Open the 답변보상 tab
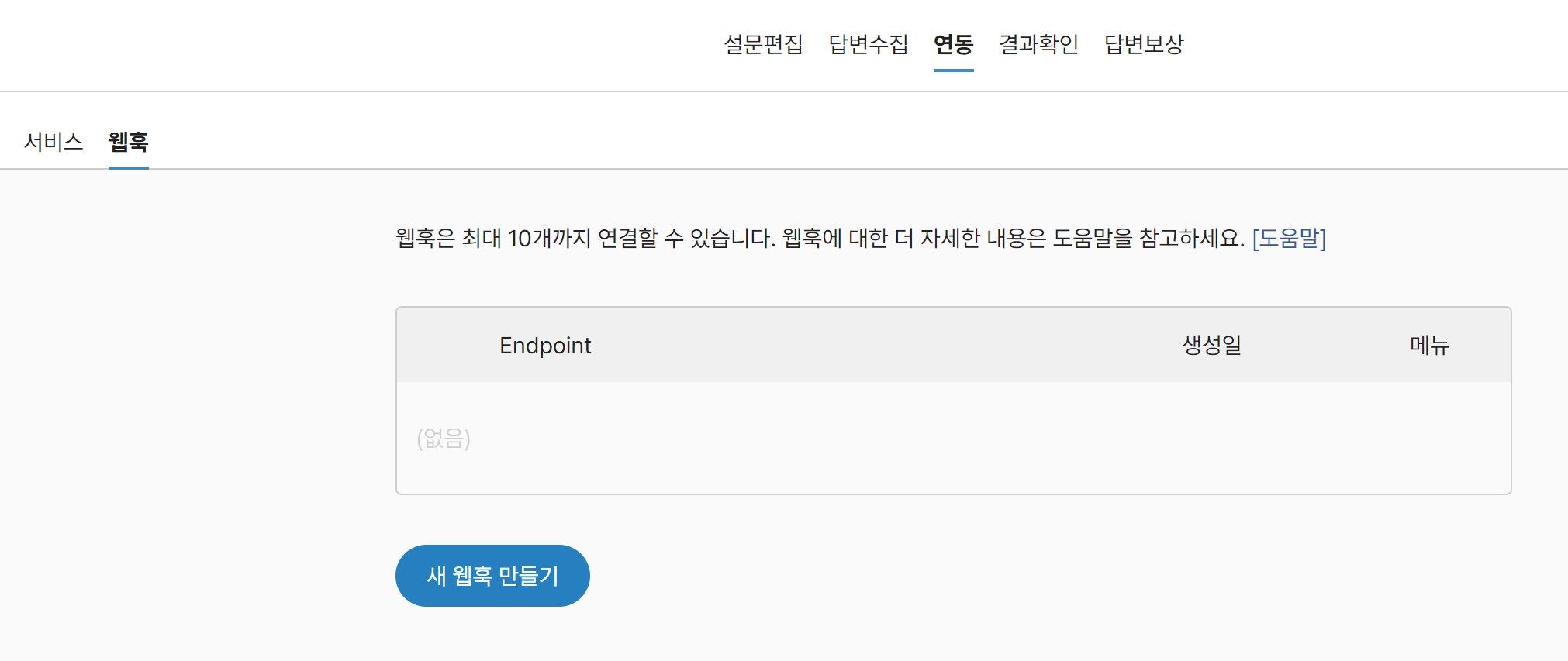This screenshot has height=661, width=1568. pyautogui.click(x=1145, y=45)
